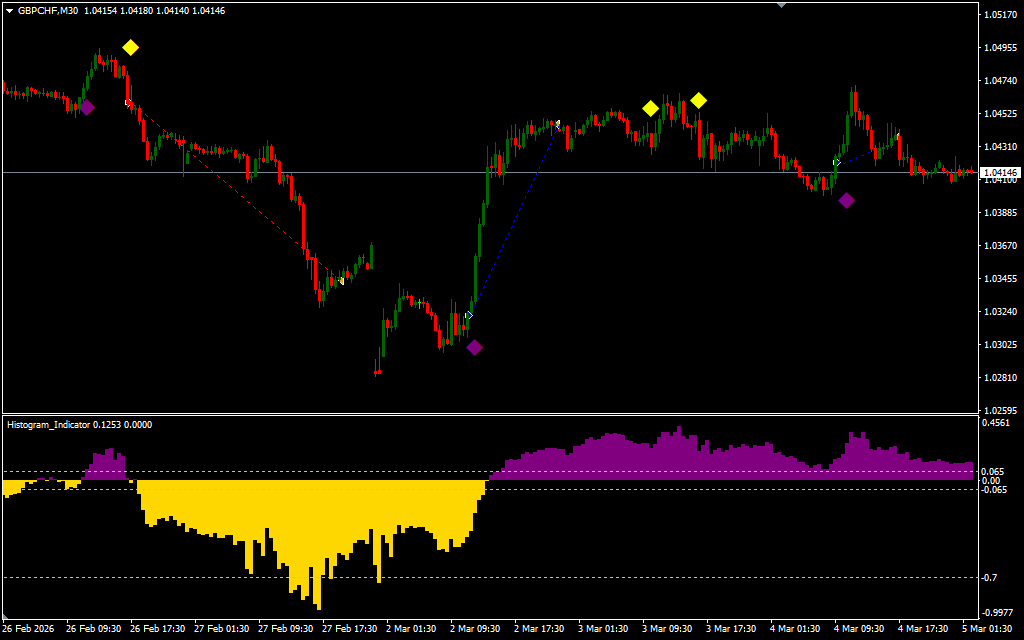Viewport: 1024px width, 640px height.
Task: Click the rightmost purple diamond signal
Action: (847, 200)
